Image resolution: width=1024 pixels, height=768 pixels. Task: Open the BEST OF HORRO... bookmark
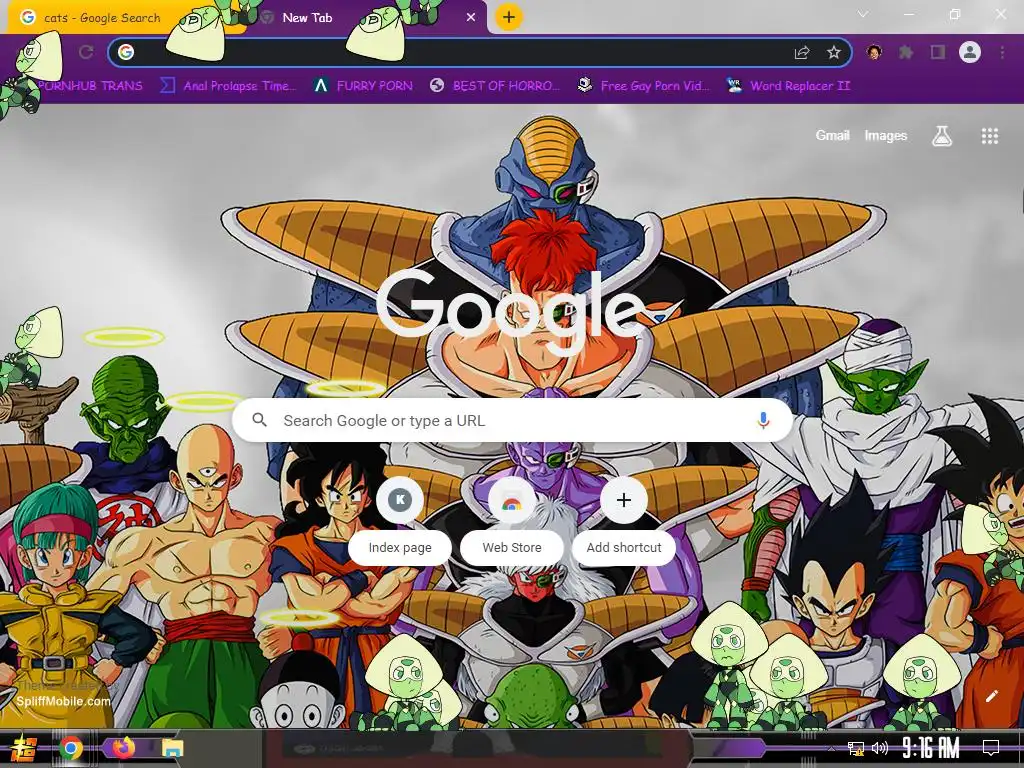tap(495, 86)
